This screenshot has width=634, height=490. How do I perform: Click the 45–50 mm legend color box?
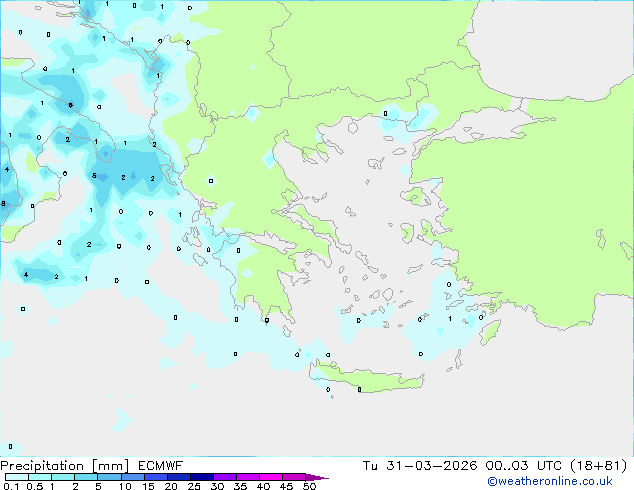(x=294, y=477)
